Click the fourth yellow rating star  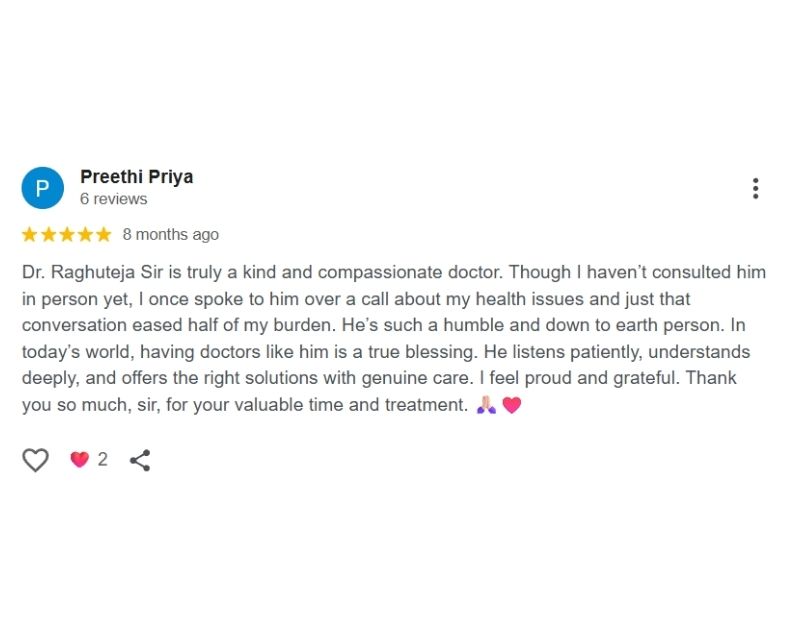point(85,235)
